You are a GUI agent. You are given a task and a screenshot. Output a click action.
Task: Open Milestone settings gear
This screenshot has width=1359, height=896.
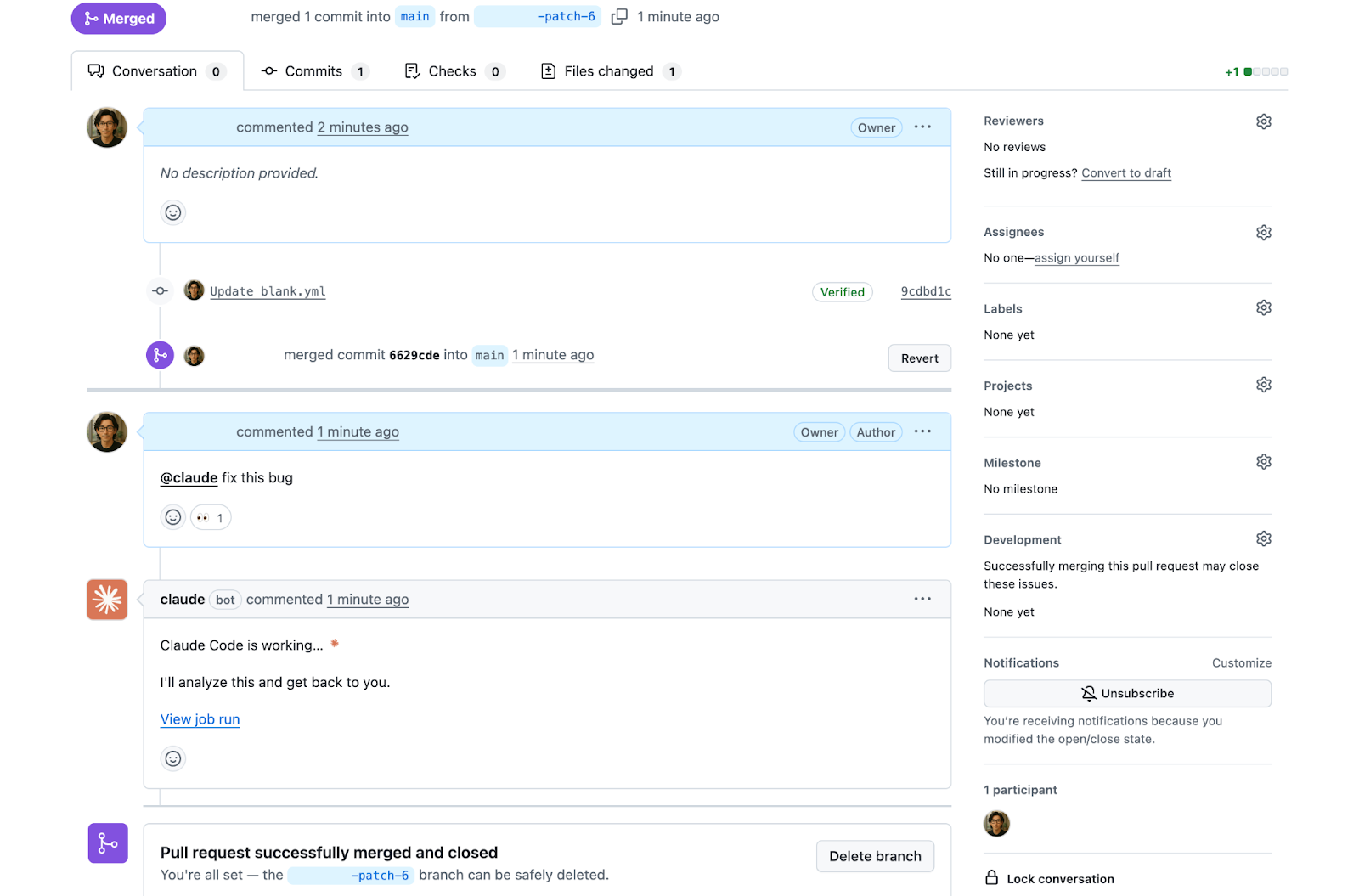1263,462
